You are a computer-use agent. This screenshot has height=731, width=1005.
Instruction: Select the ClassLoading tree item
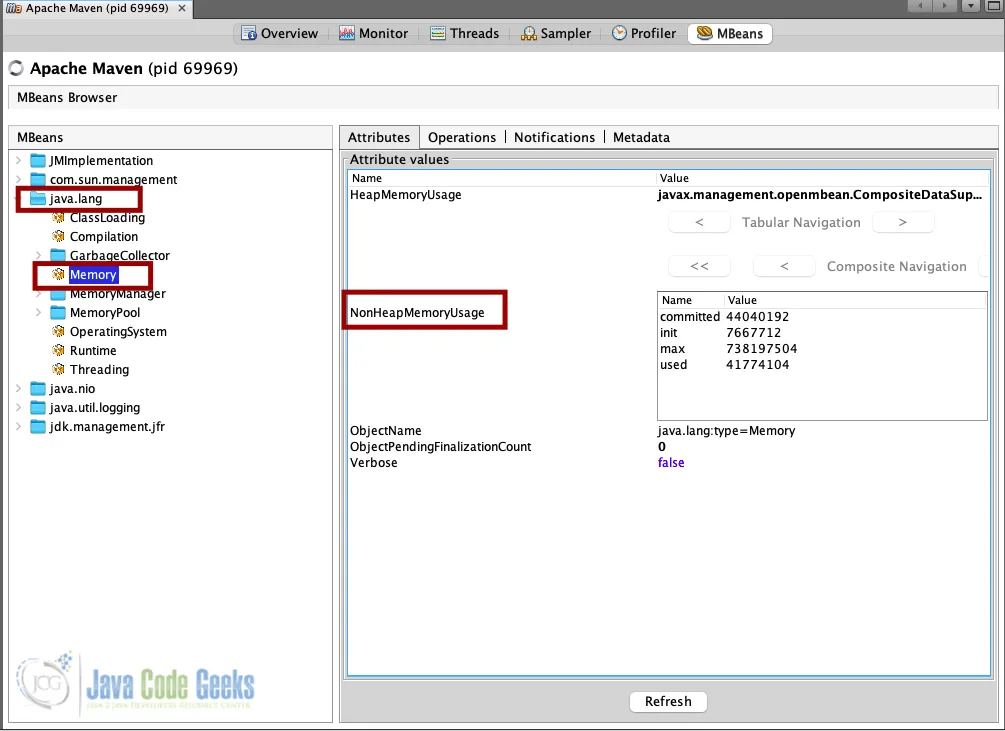click(x=107, y=218)
